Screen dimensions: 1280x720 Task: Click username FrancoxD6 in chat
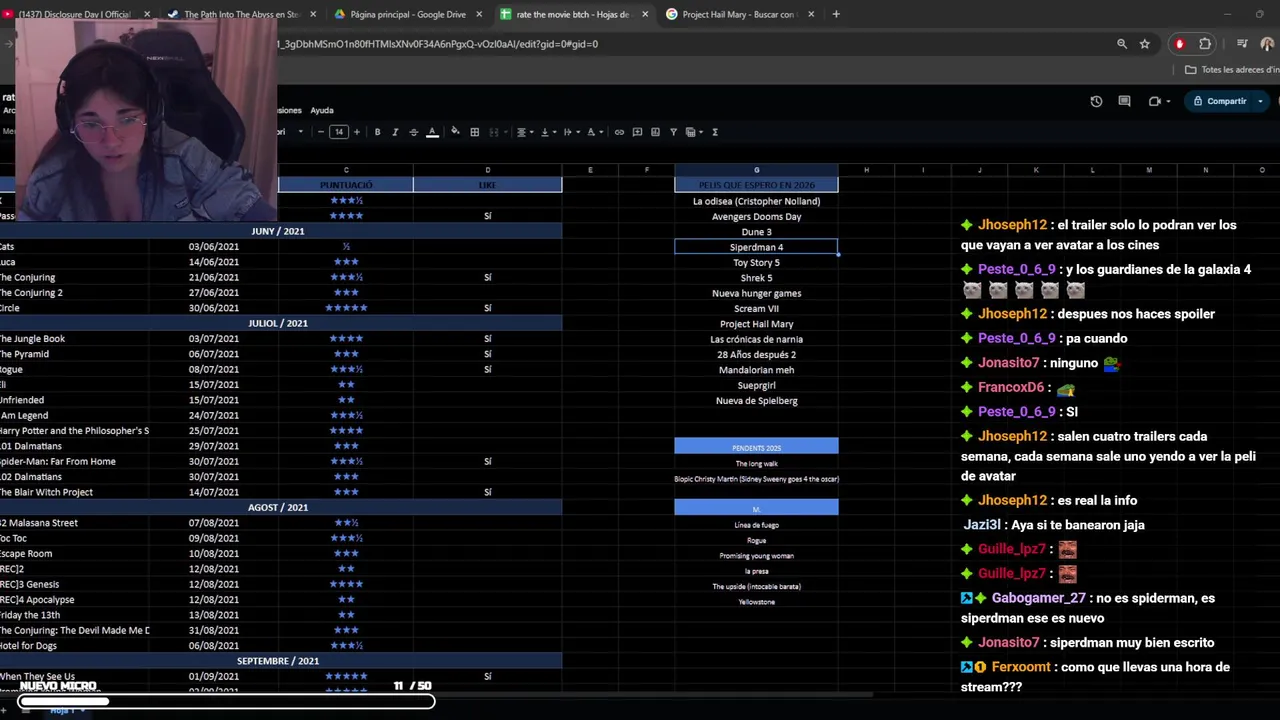pyautogui.click(x=1011, y=387)
